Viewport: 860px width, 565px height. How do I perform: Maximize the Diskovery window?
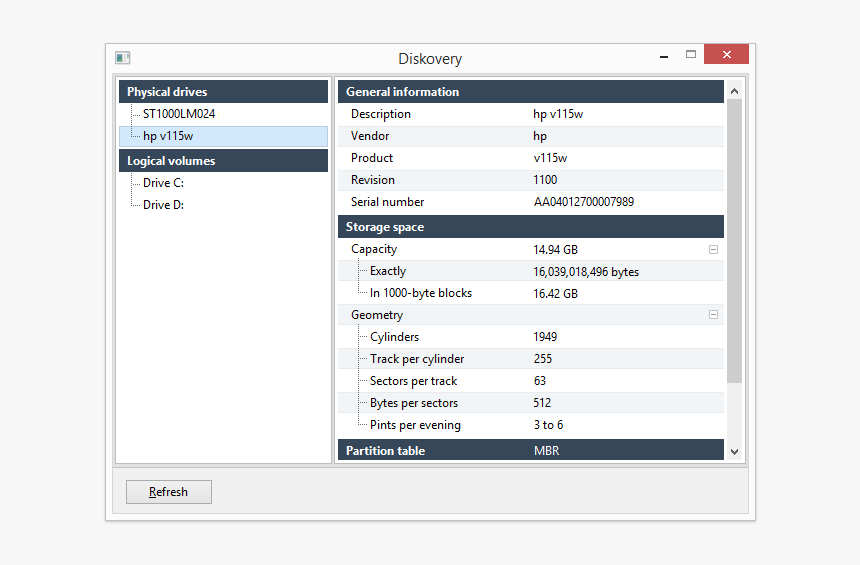(691, 55)
